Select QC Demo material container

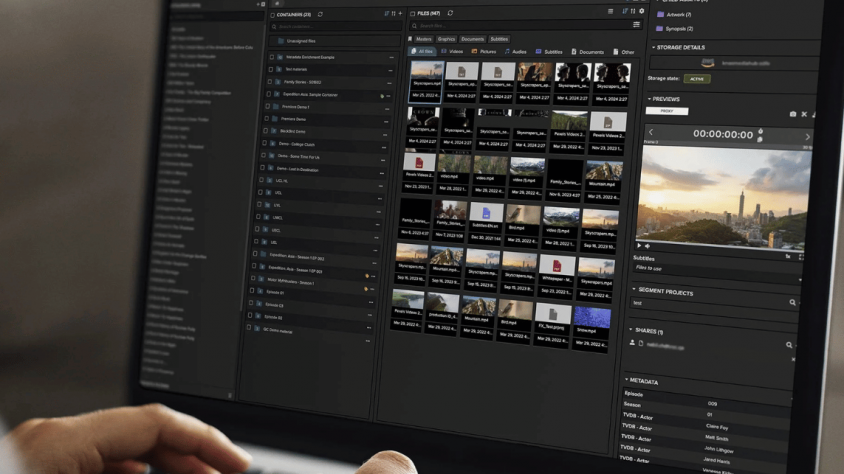pos(278,330)
